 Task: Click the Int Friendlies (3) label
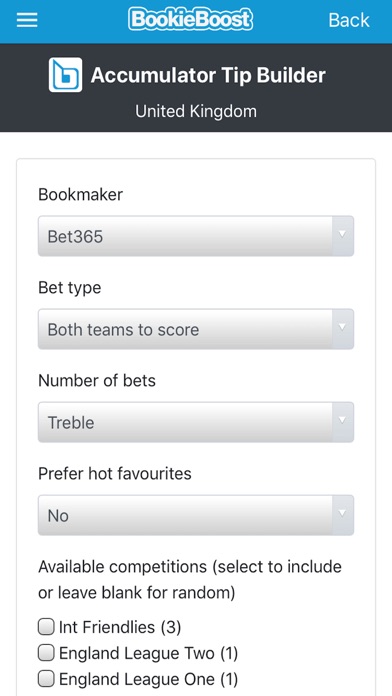(120, 627)
